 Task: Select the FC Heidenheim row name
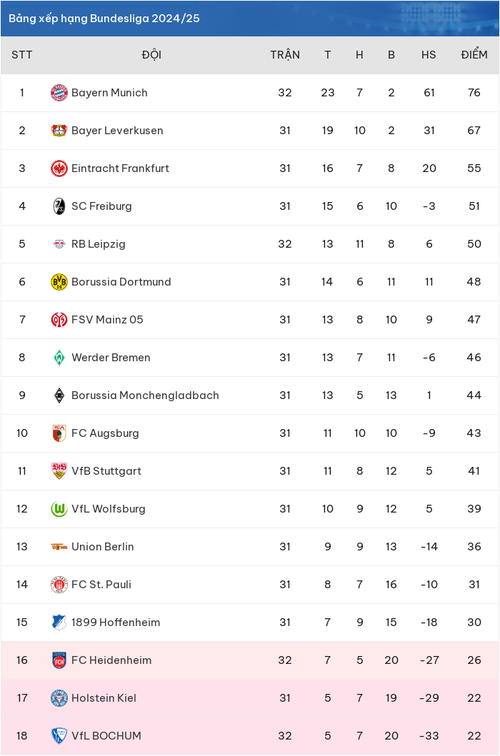pos(111,660)
